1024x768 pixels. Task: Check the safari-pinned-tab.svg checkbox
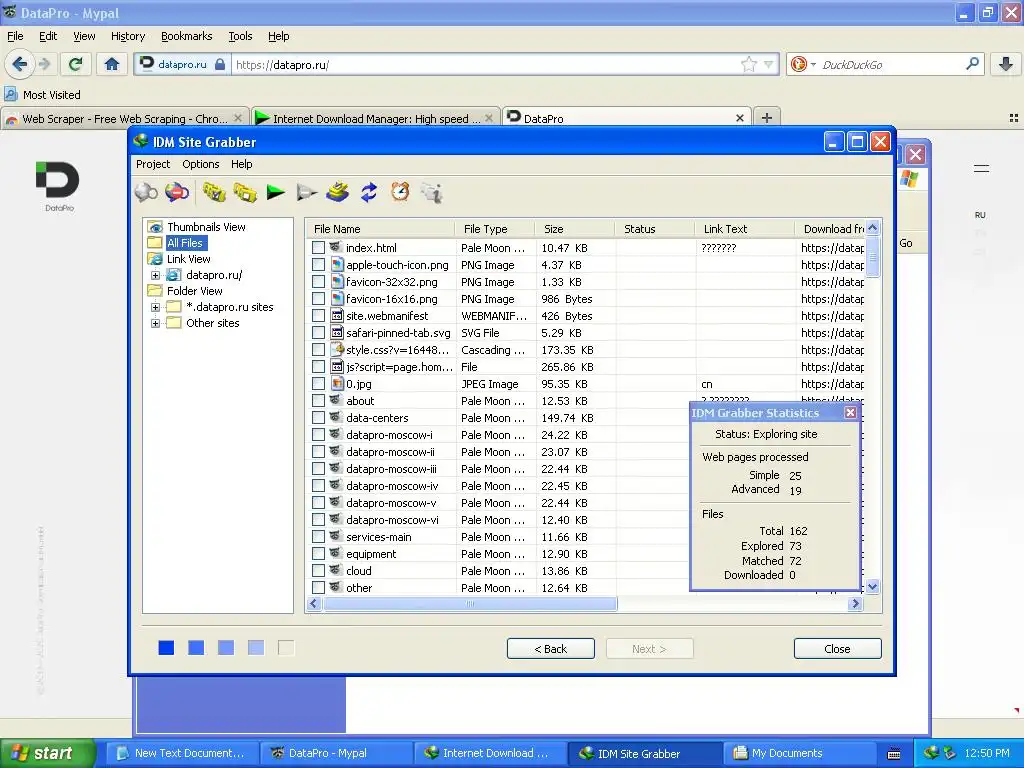click(x=318, y=332)
